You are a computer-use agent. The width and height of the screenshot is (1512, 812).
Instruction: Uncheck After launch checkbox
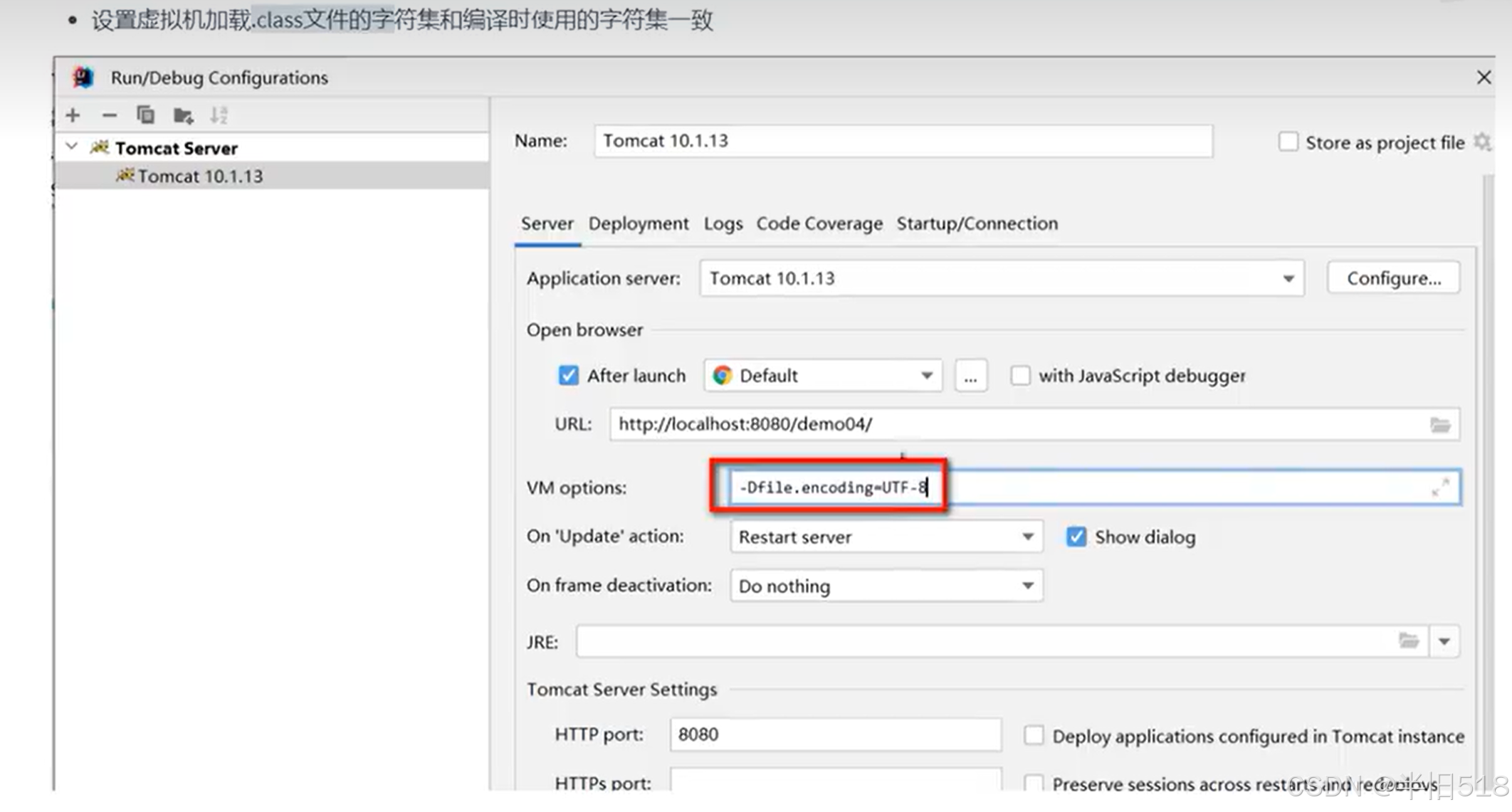point(568,375)
